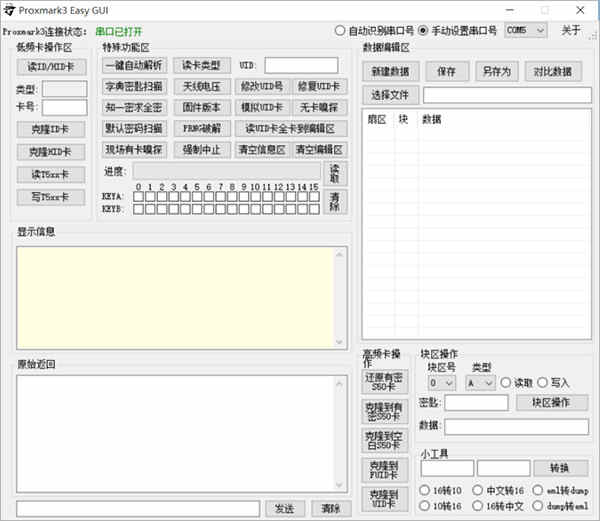The image size is (600, 521).
Task: Check KEYA box for sector 7
Action: (221, 197)
